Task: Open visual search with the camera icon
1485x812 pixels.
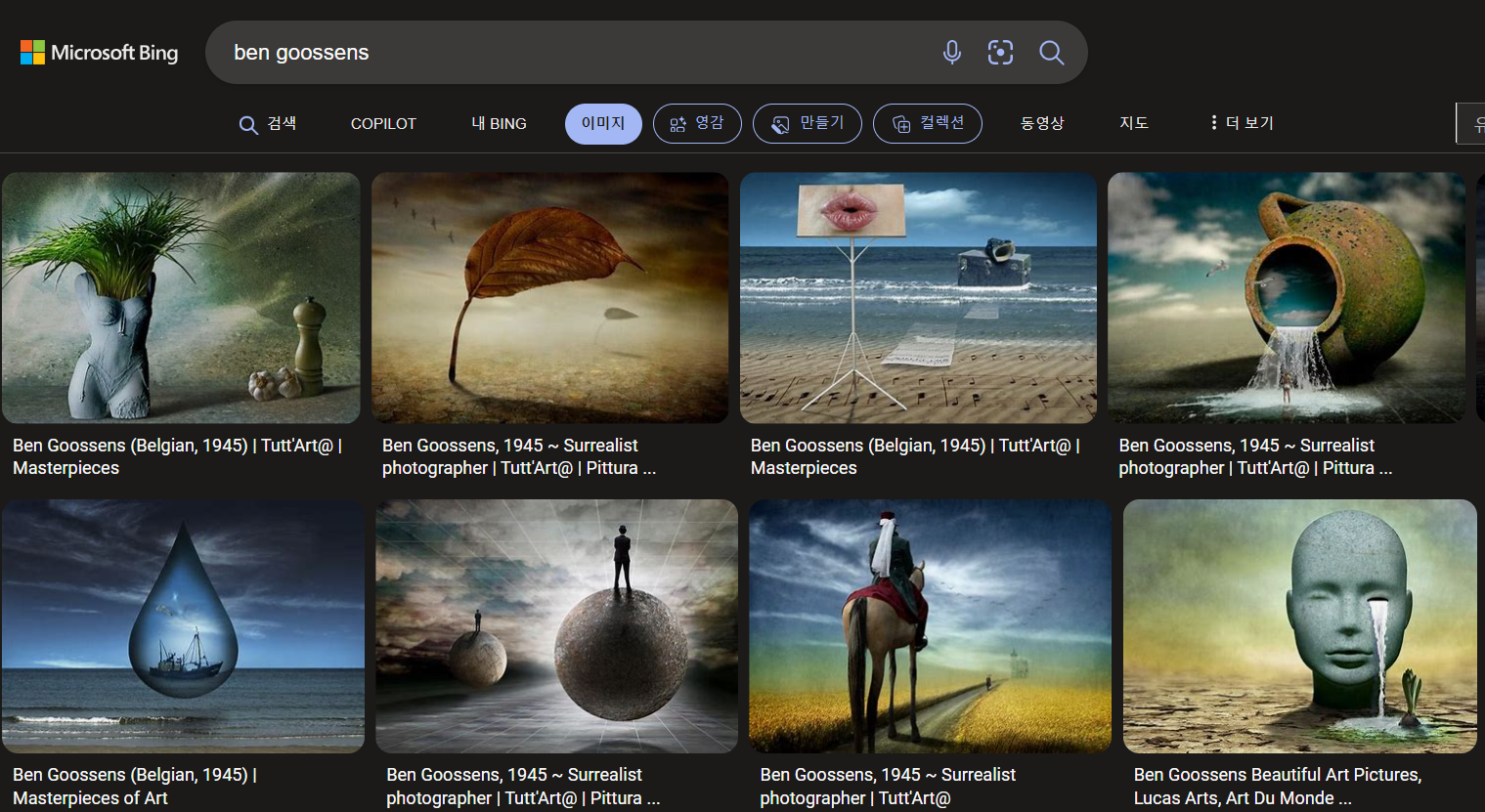Action: (x=1000, y=52)
